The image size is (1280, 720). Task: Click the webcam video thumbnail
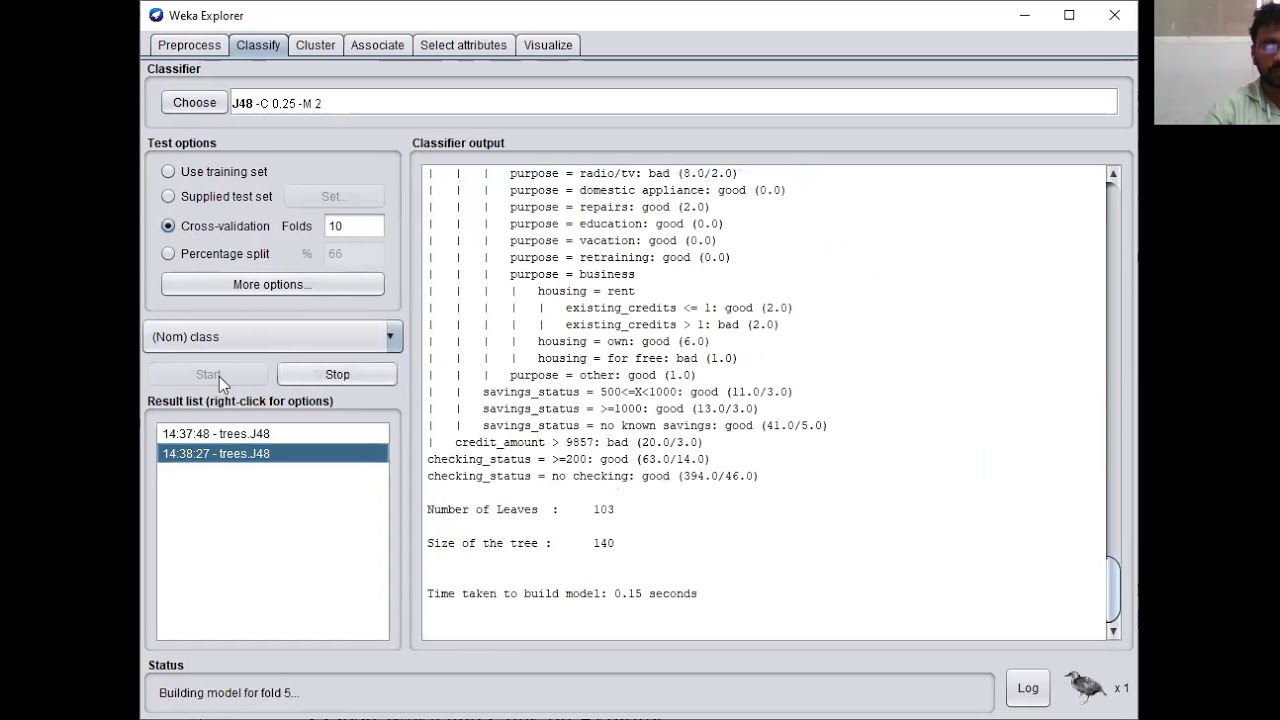1217,62
